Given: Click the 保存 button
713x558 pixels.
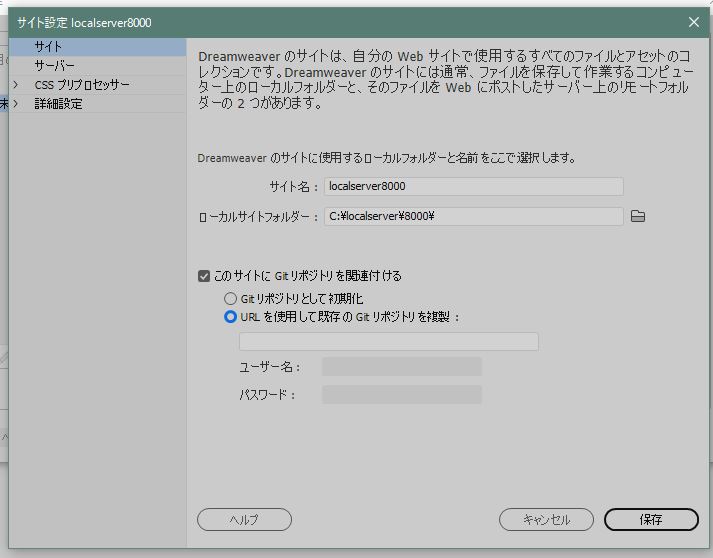Looking at the screenshot, I should [x=651, y=519].
